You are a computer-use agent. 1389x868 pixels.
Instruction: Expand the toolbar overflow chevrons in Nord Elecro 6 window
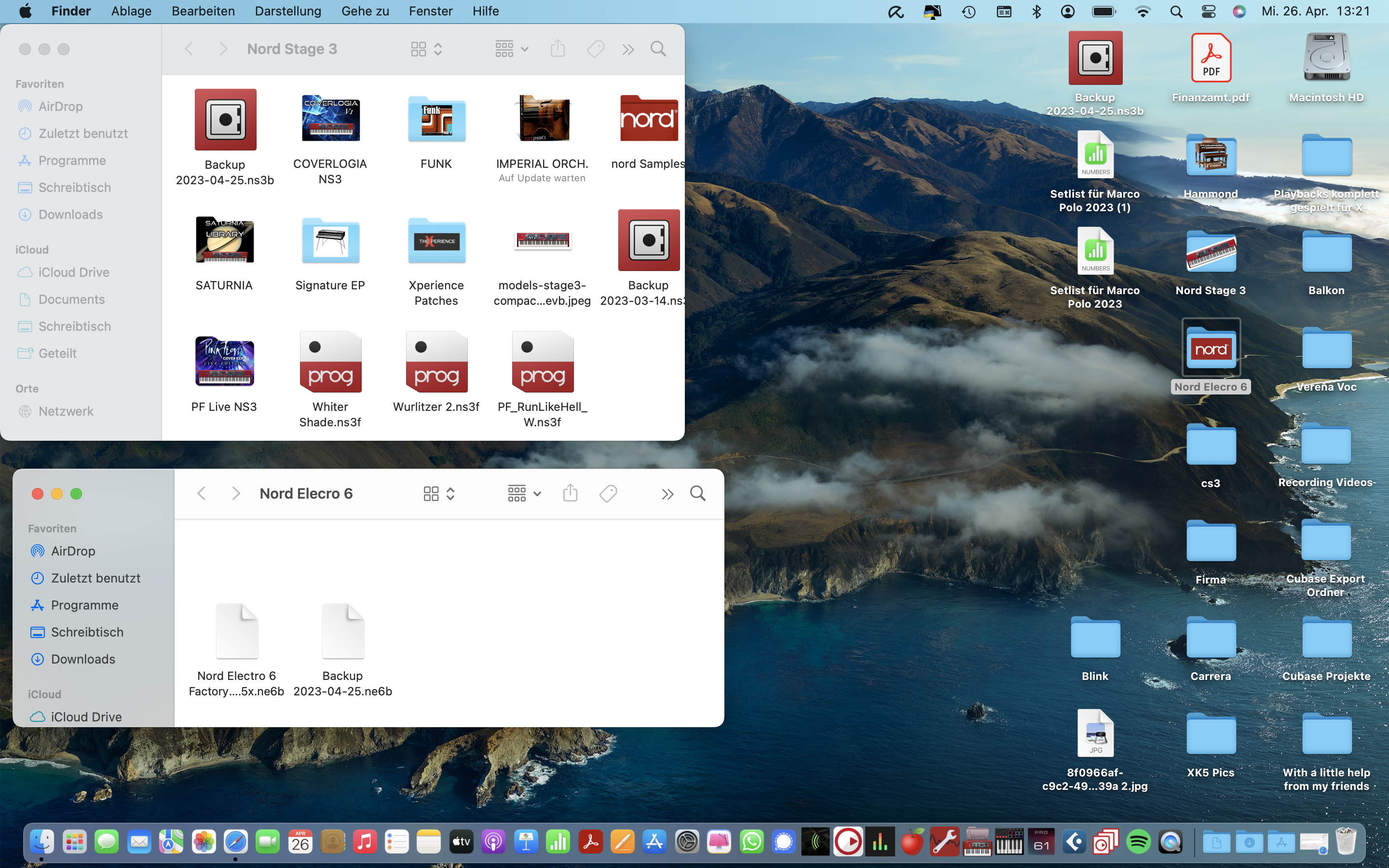pos(667,494)
